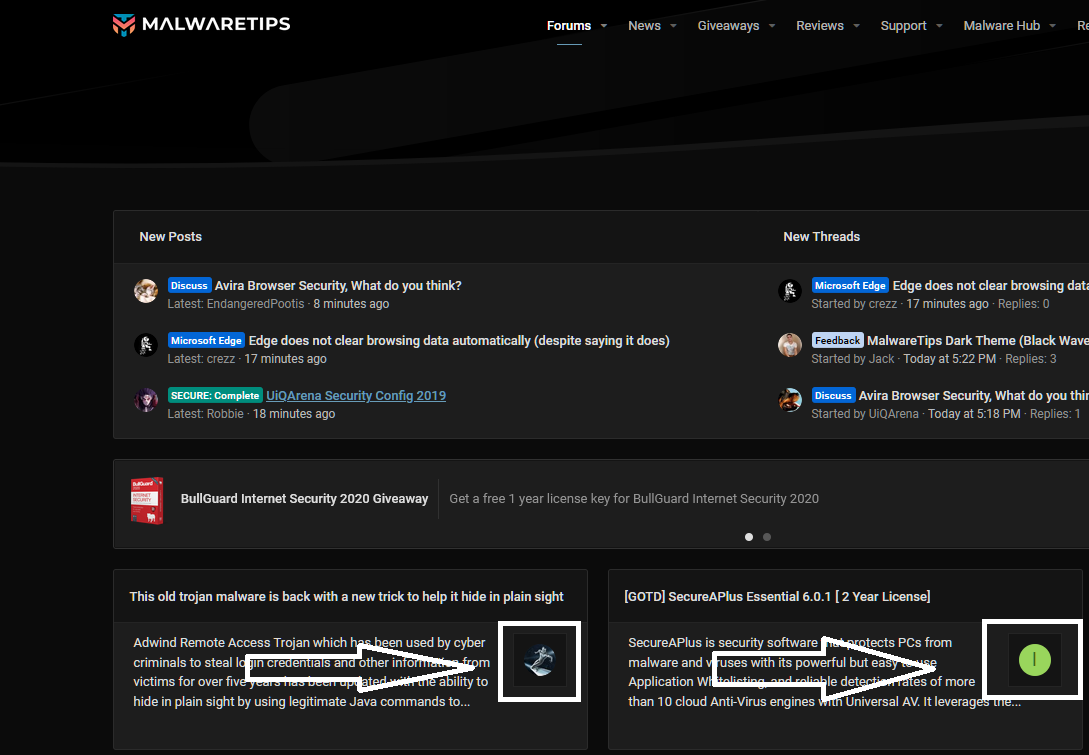Viewport: 1089px width, 755px height.
Task: Open crezz avatar in New Posts
Action: pyautogui.click(x=146, y=345)
